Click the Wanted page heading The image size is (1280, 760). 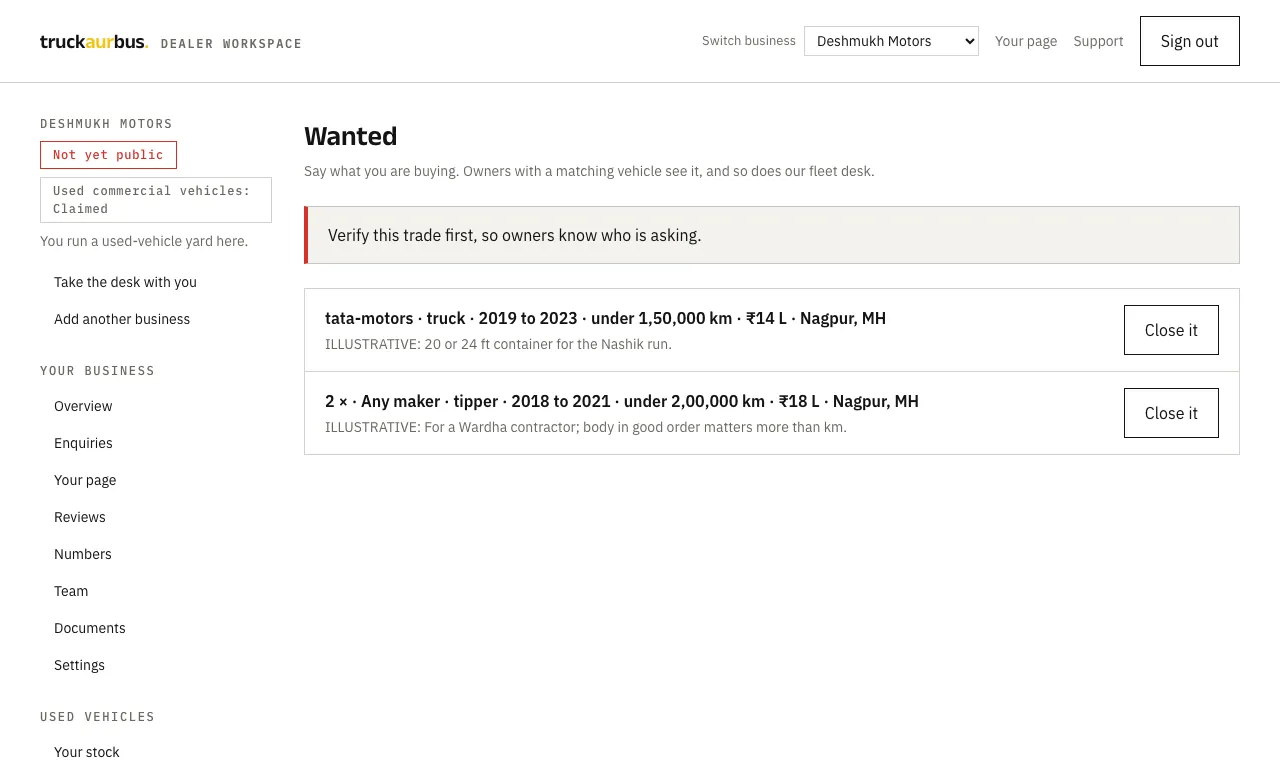(351, 136)
